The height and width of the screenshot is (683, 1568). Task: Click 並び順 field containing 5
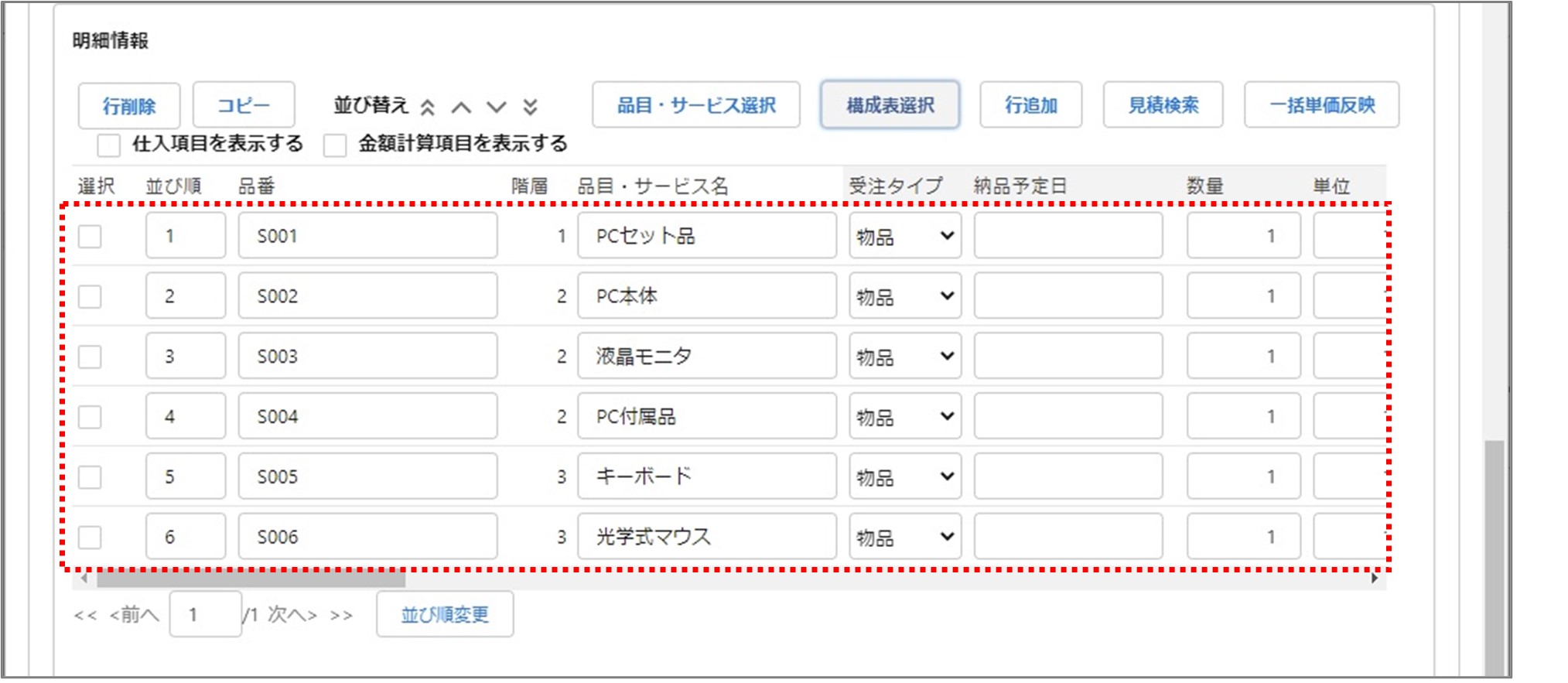(x=186, y=476)
